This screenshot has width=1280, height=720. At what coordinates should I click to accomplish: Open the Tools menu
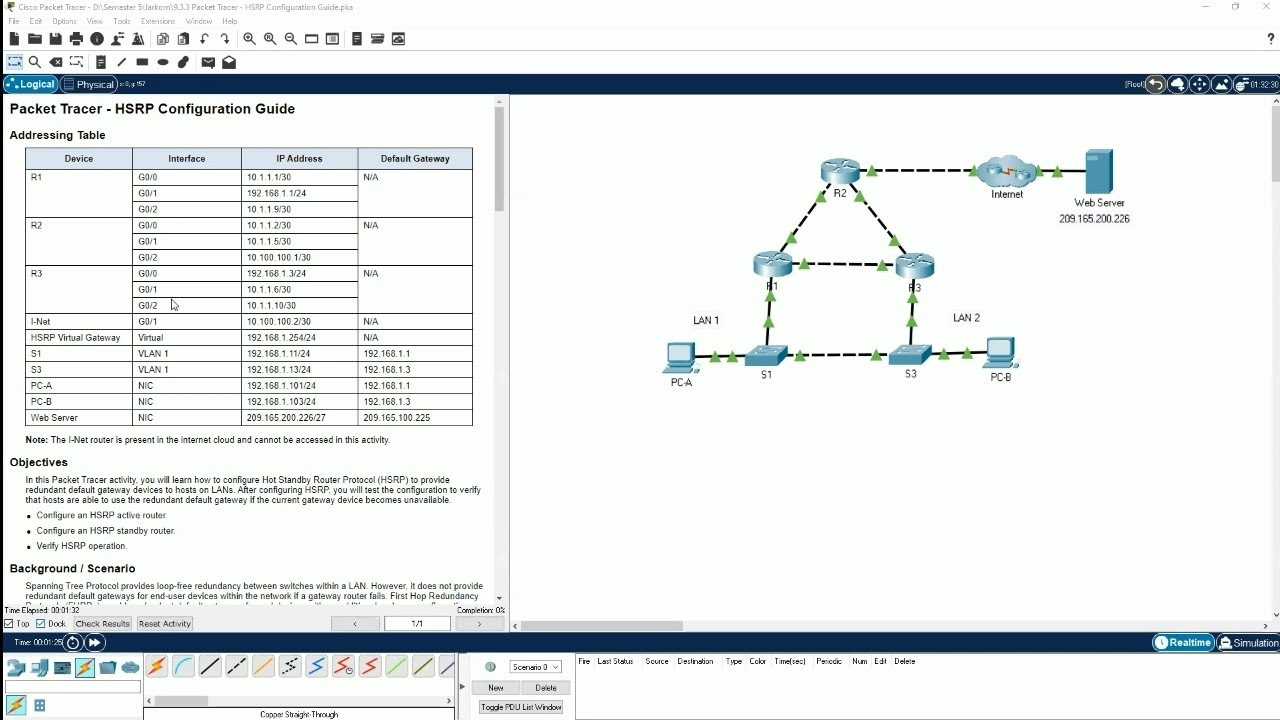coord(122,21)
